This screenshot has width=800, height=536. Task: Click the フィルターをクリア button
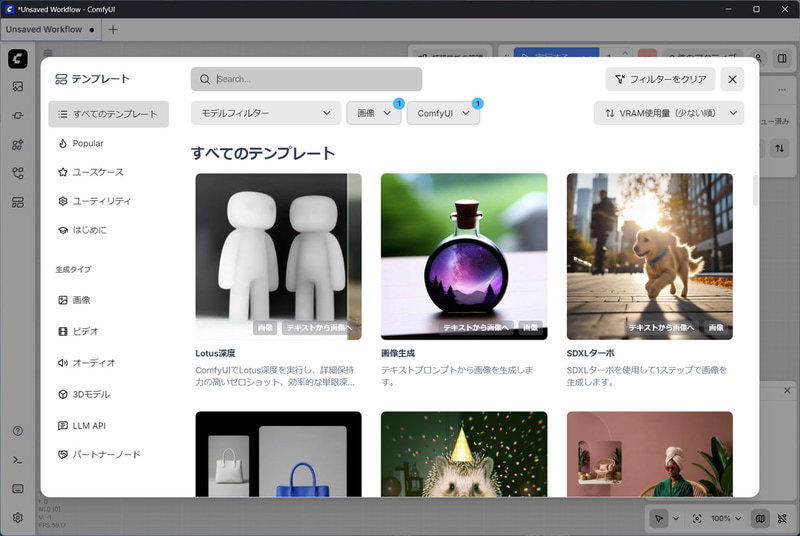(661, 79)
